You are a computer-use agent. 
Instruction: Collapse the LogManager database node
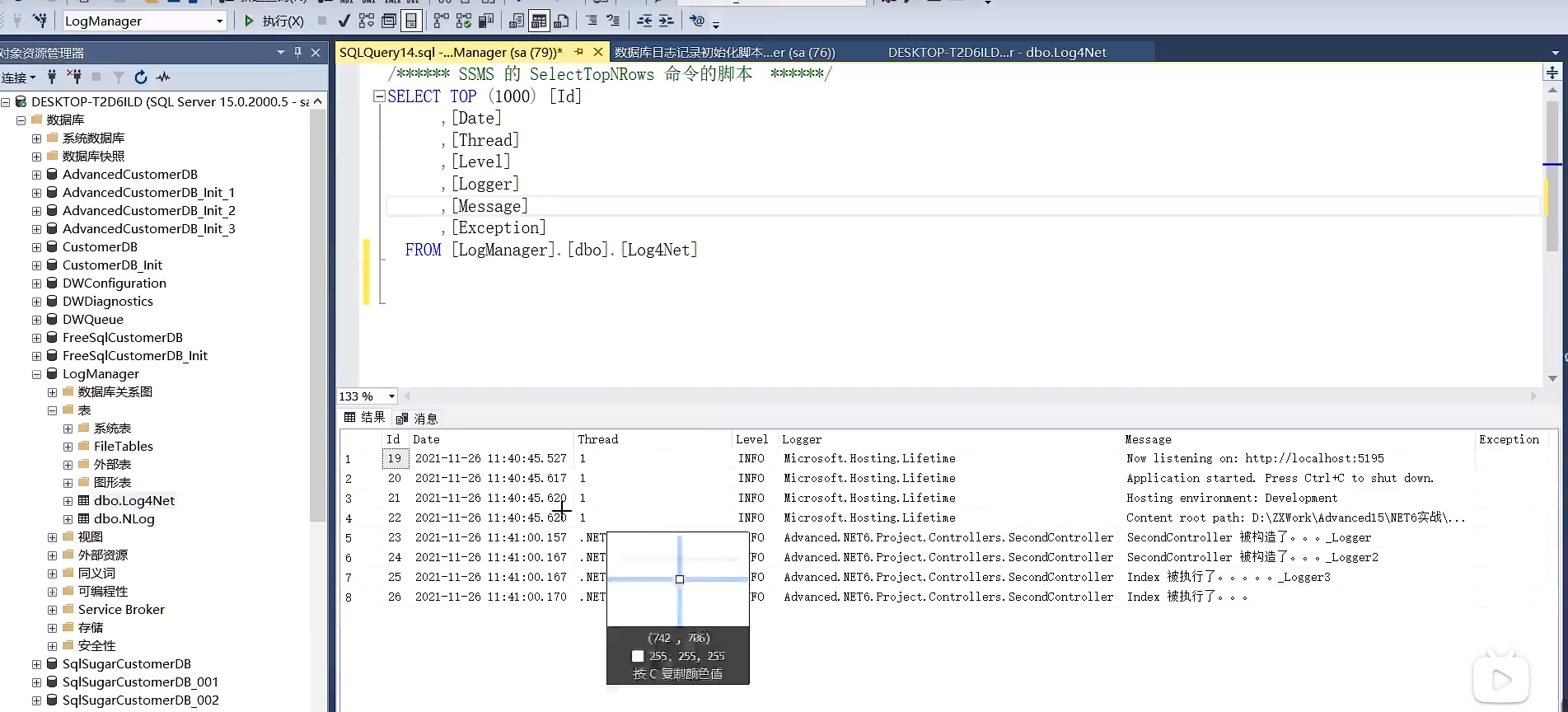coord(36,374)
